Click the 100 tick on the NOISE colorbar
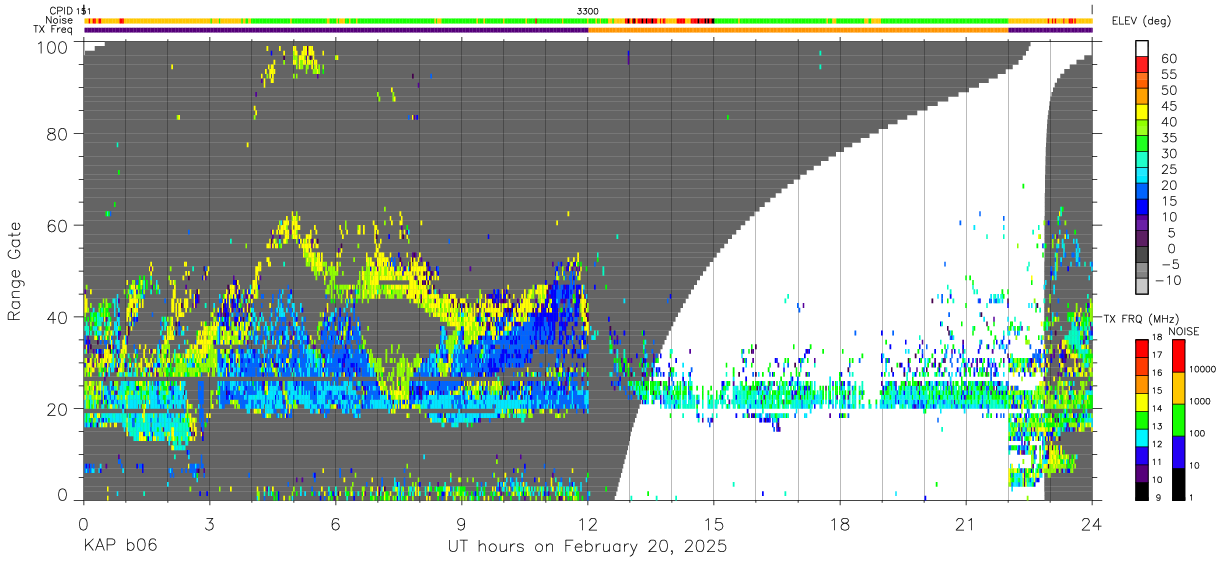Image resolution: width=1228 pixels, height=567 pixels. pyautogui.click(x=1197, y=433)
